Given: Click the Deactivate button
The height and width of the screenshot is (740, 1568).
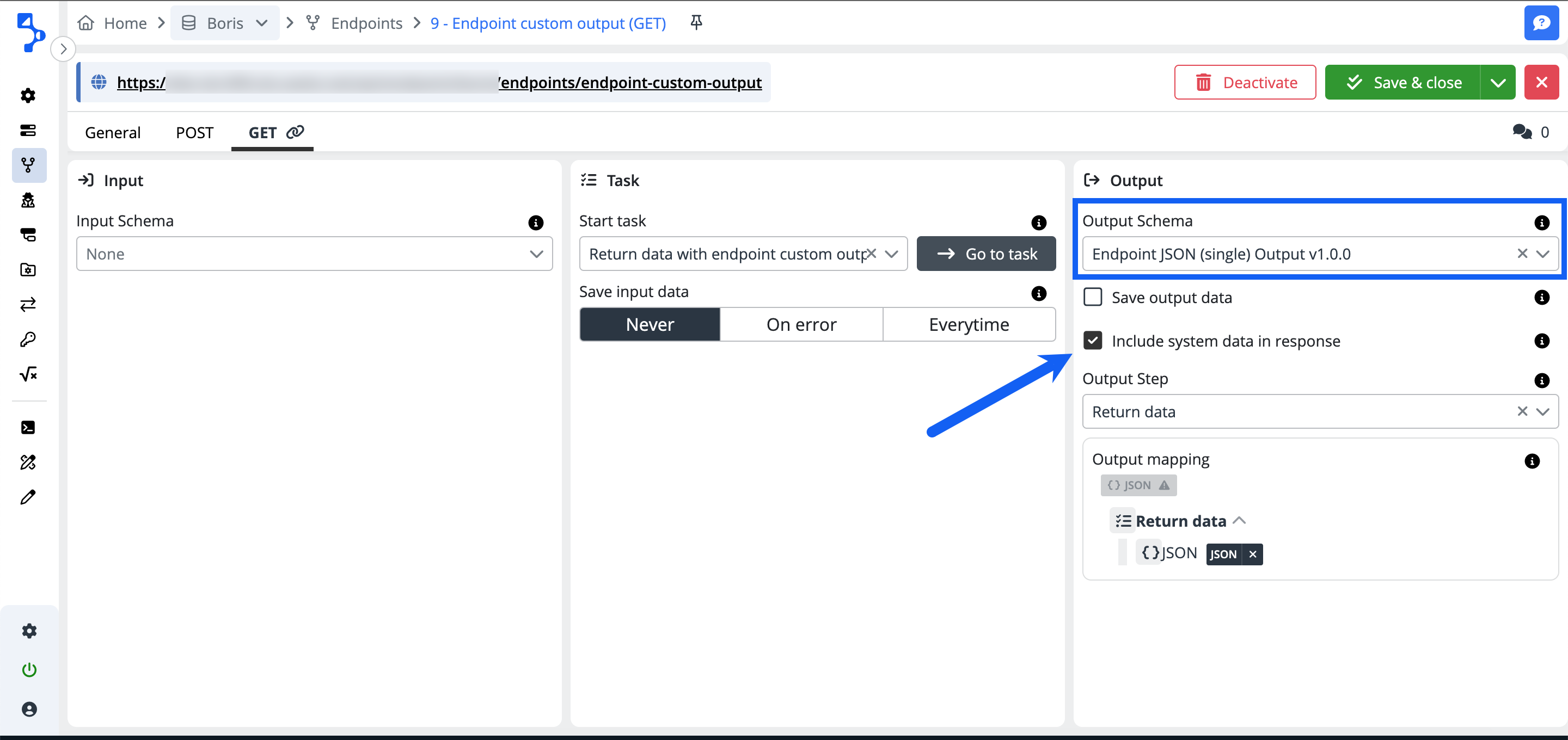Looking at the screenshot, I should click(x=1245, y=82).
